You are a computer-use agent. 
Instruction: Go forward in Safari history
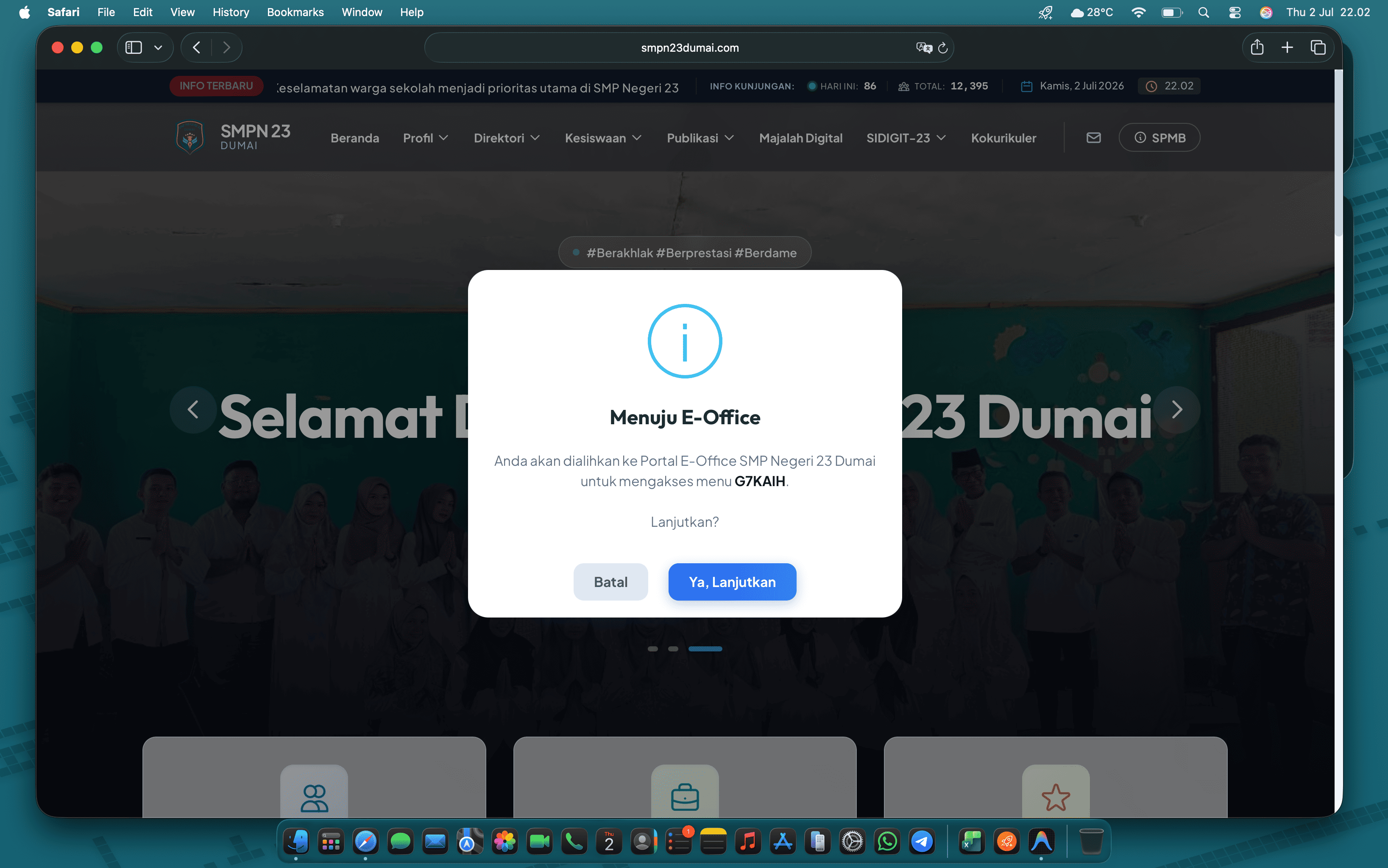pos(227,47)
